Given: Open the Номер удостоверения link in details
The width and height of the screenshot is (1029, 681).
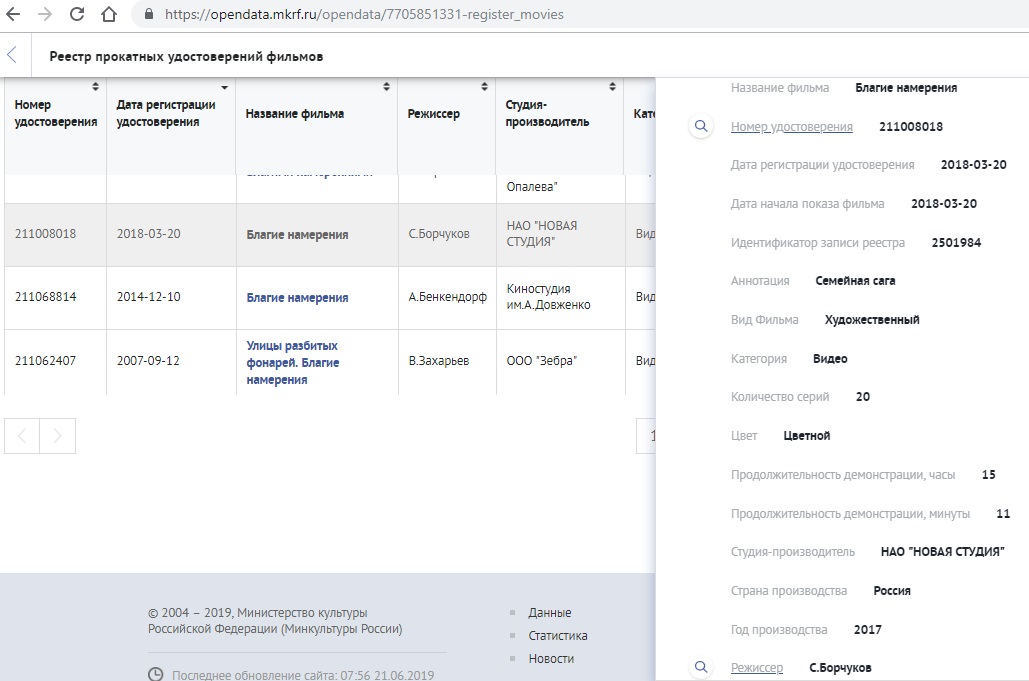Looking at the screenshot, I should (791, 127).
